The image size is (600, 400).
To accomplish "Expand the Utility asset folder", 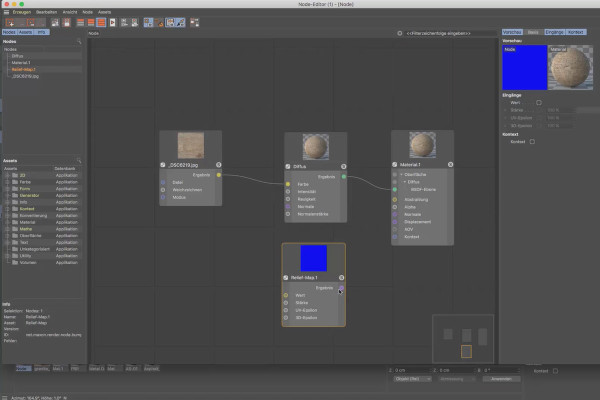I will click(7, 256).
